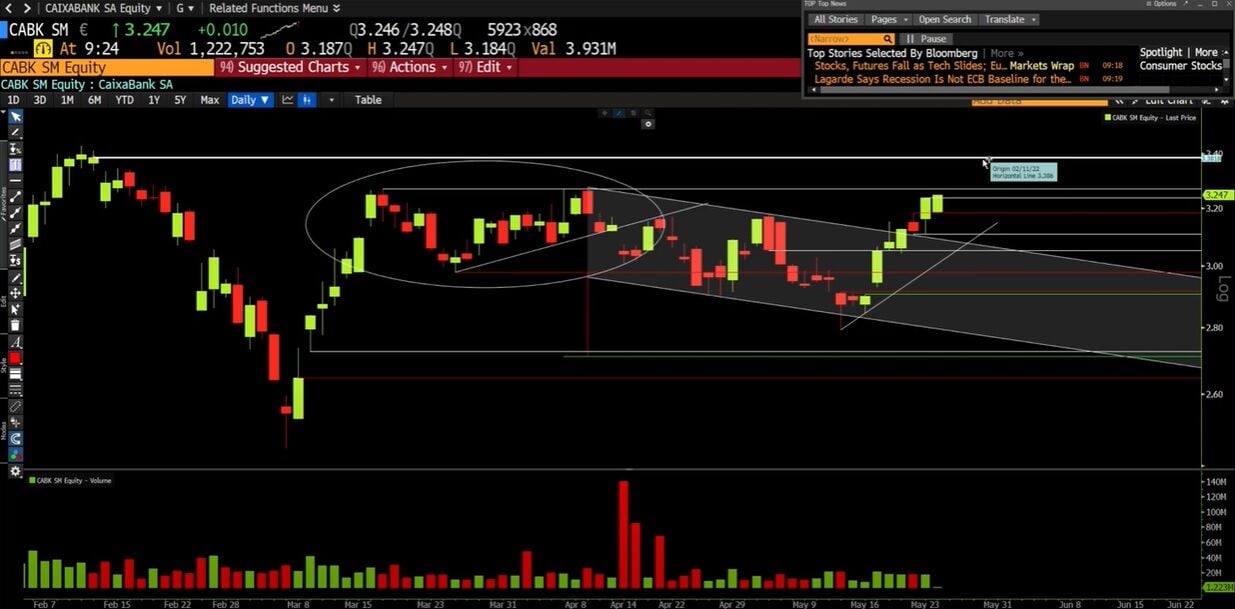
Task: Open Stocks, Futures Fall as Tech Slides headline
Action: tap(911, 66)
